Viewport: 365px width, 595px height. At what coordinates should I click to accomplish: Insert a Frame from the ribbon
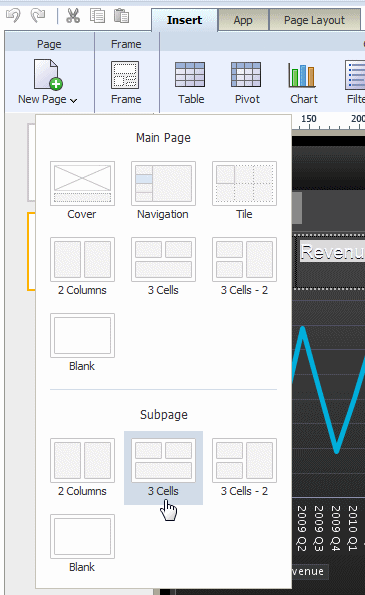pos(126,82)
